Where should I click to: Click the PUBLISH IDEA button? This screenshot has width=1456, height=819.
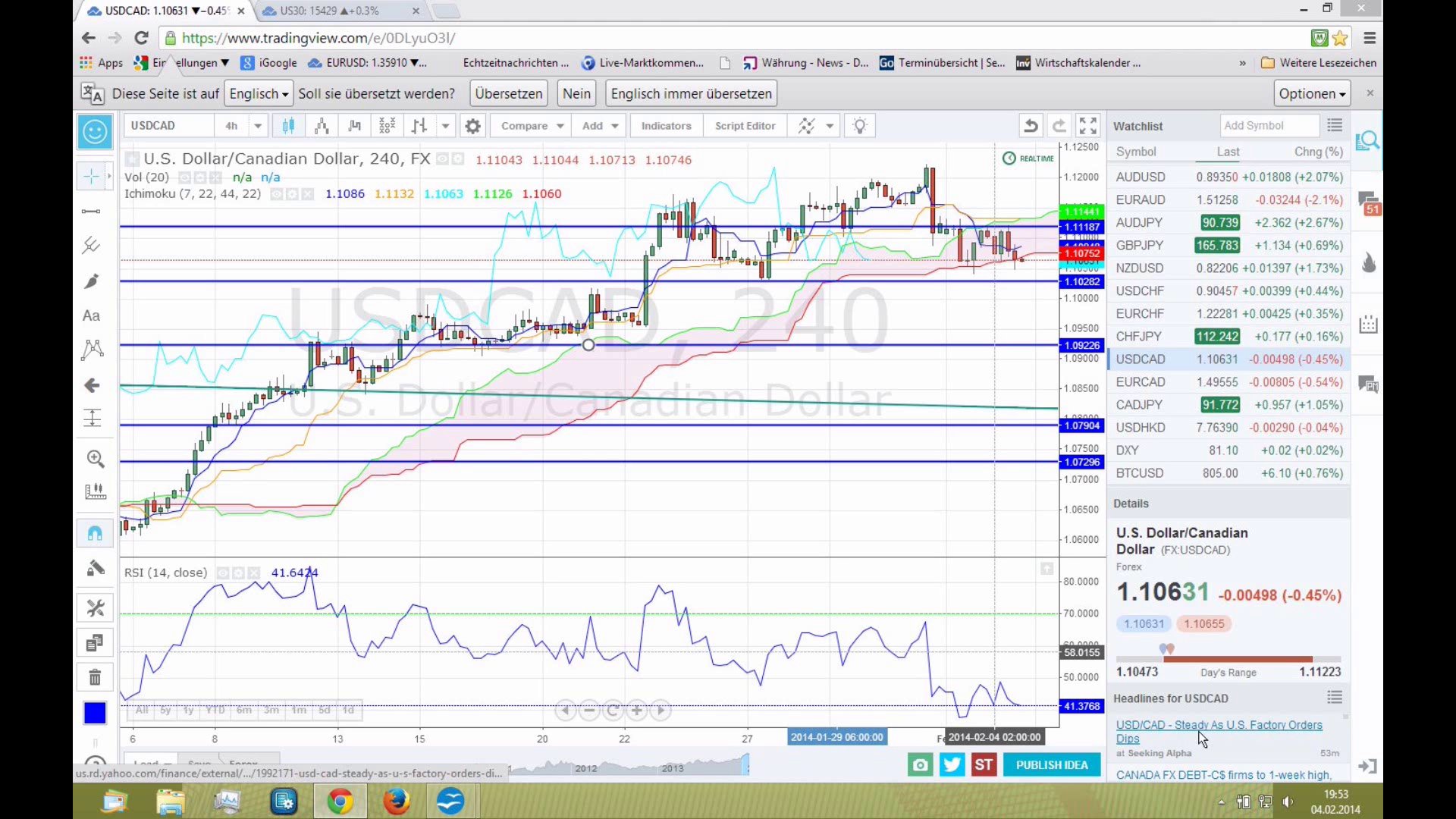click(x=1052, y=765)
